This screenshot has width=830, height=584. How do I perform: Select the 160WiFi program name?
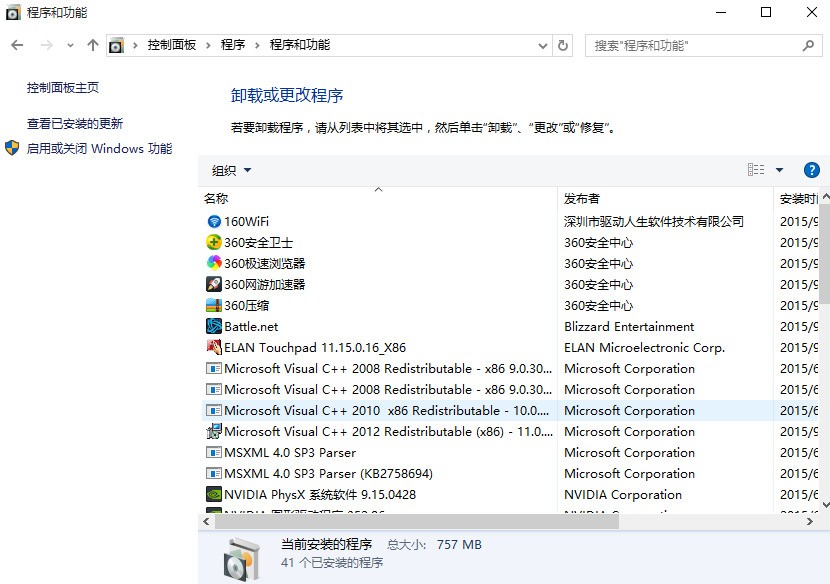pos(246,221)
